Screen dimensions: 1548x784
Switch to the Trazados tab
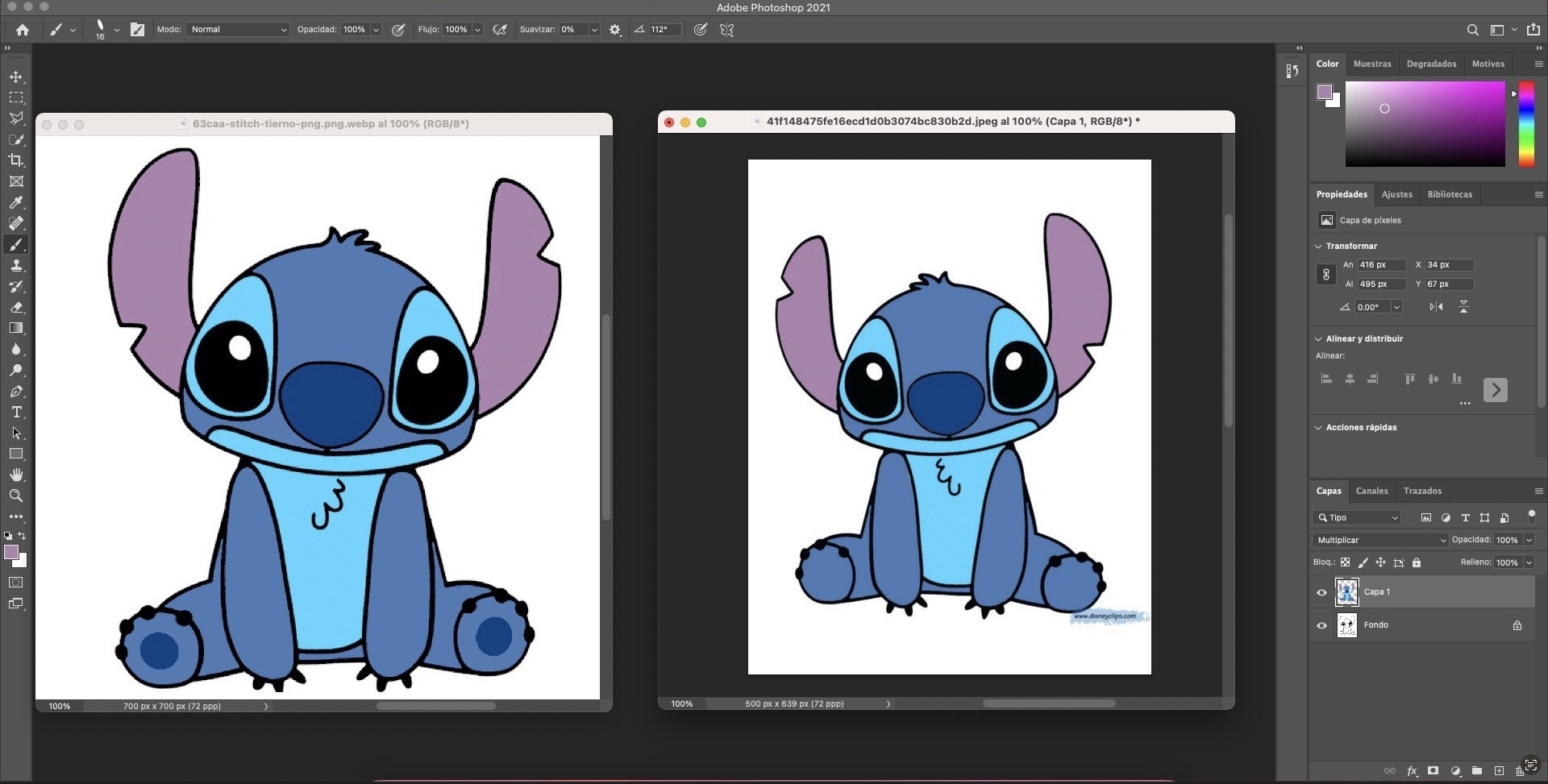coord(1422,491)
